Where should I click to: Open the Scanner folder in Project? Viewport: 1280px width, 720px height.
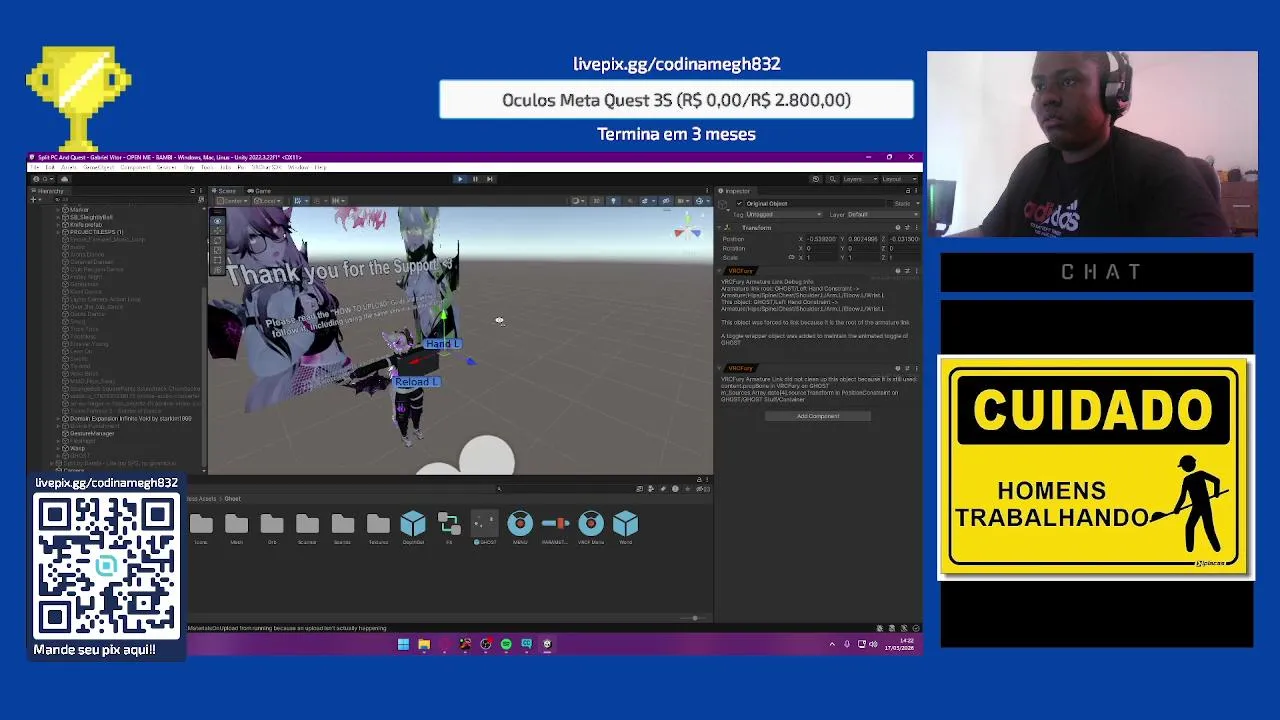(x=307, y=527)
